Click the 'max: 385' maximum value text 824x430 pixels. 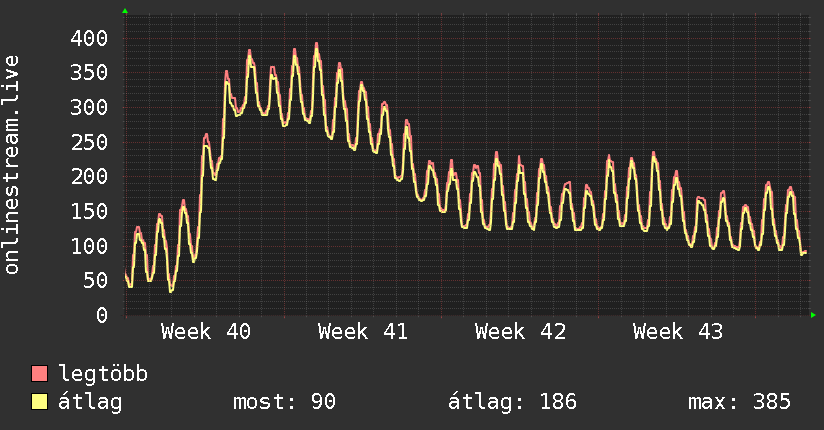tap(739, 402)
